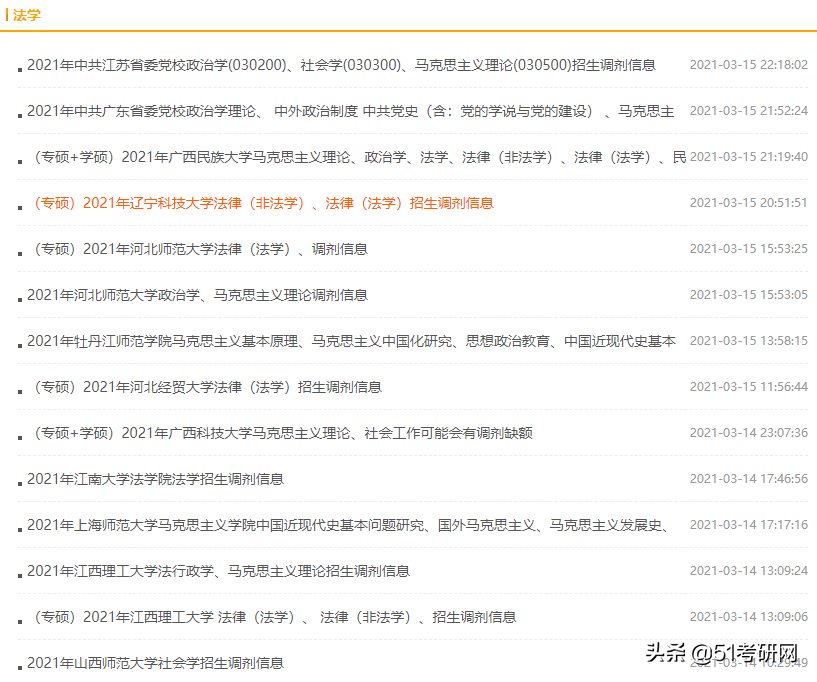Click the bullet icon before the 江南大学 item
Viewport: 817px width, 682px height.
click(18, 483)
